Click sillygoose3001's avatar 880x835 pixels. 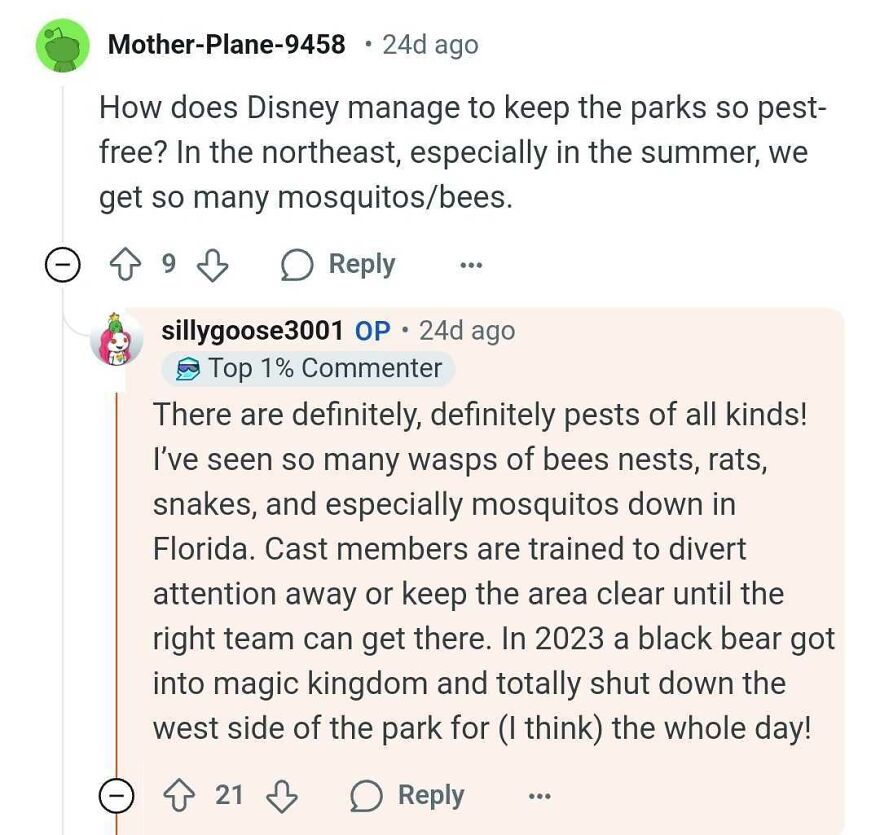(x=119, y=338)
